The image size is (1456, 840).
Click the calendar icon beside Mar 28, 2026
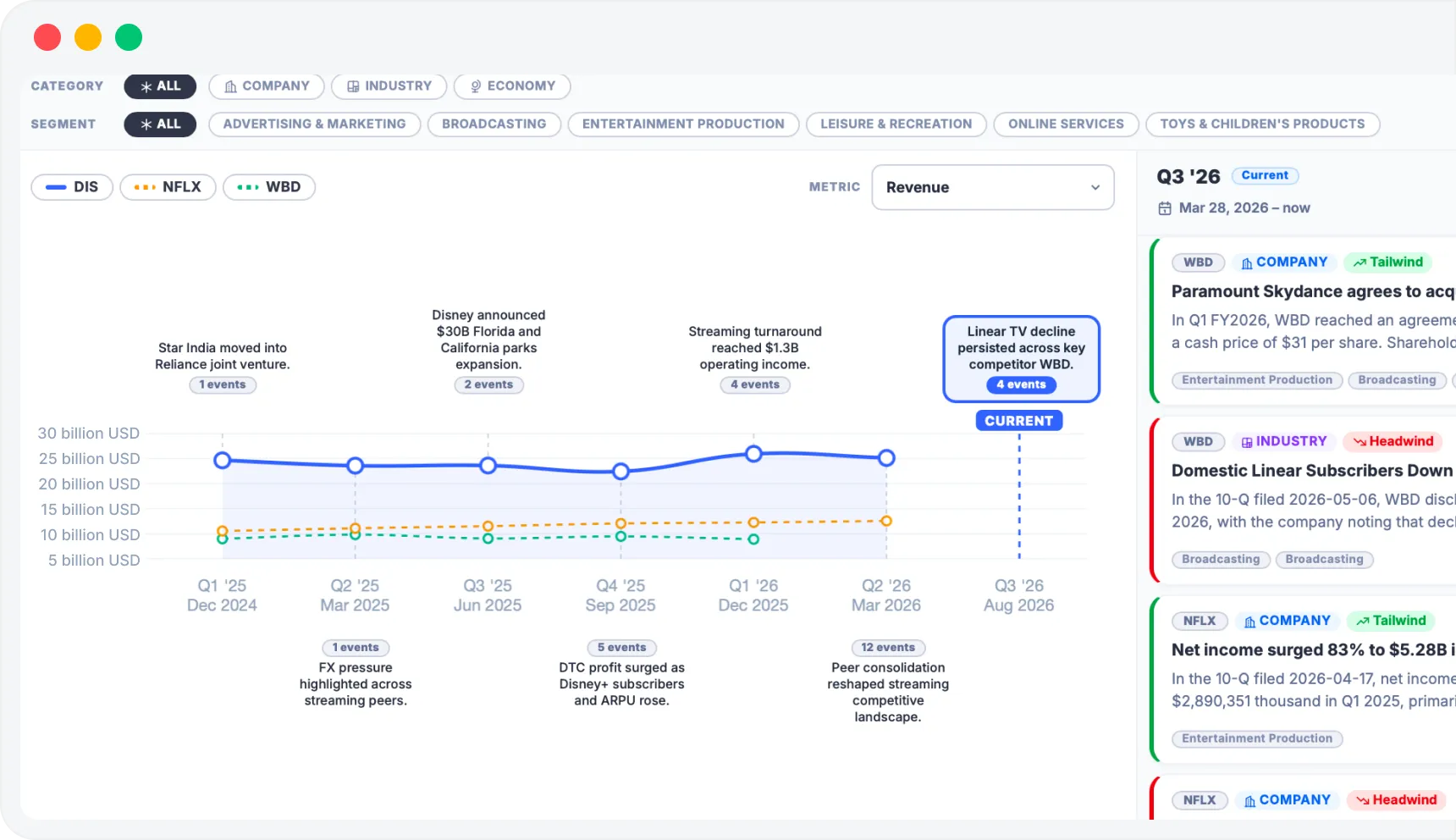pyautogui.click(x=1165, y=208)
